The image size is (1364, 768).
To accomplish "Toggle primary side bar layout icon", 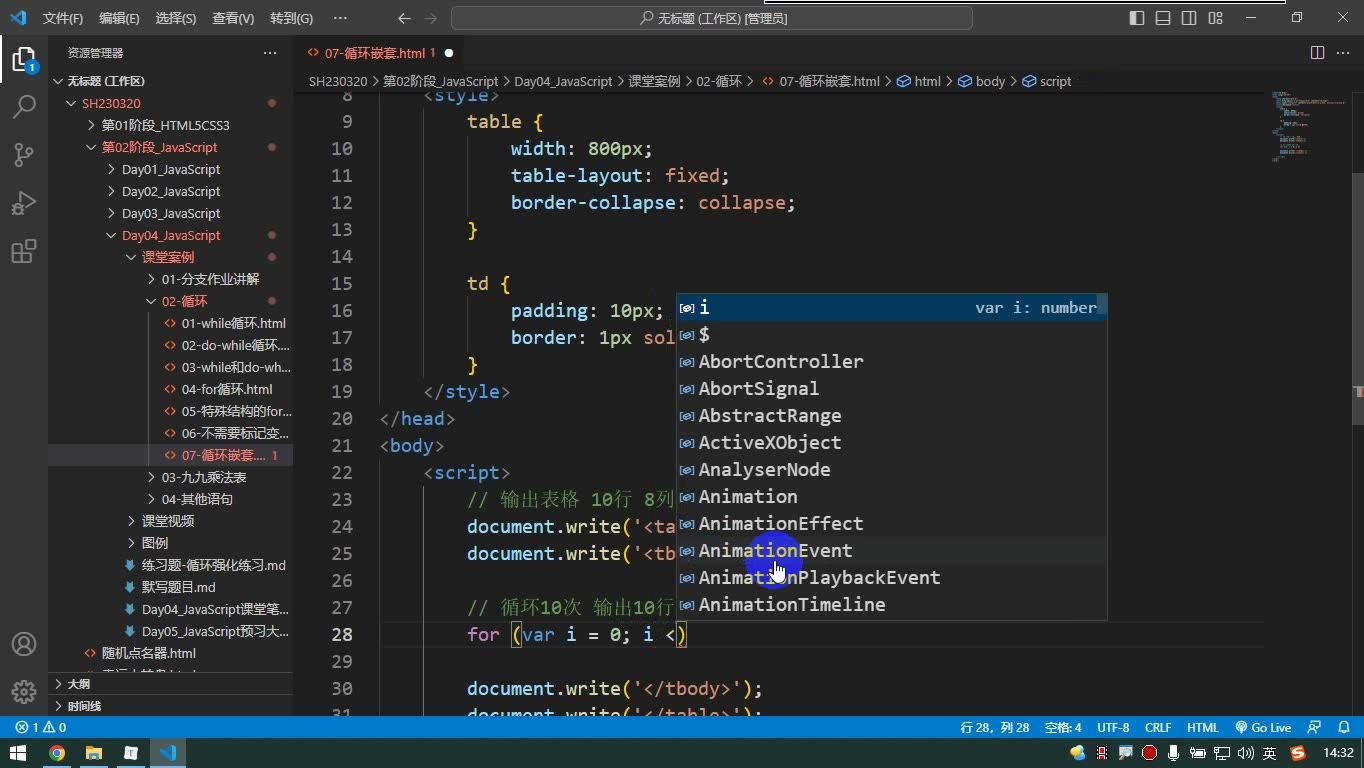I will pos(1137,18).
